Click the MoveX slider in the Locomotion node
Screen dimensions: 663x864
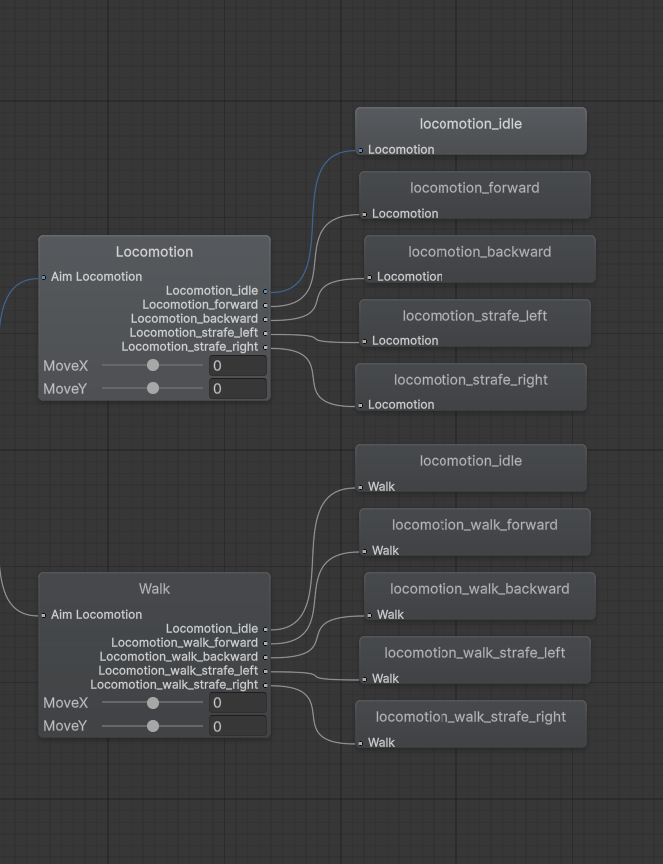[x=153, y=365]
